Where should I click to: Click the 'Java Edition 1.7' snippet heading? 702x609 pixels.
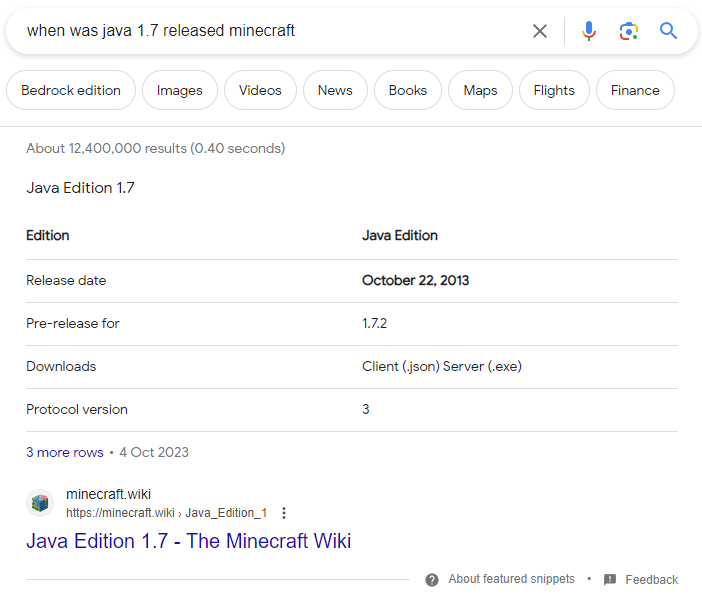click(80, 188)
